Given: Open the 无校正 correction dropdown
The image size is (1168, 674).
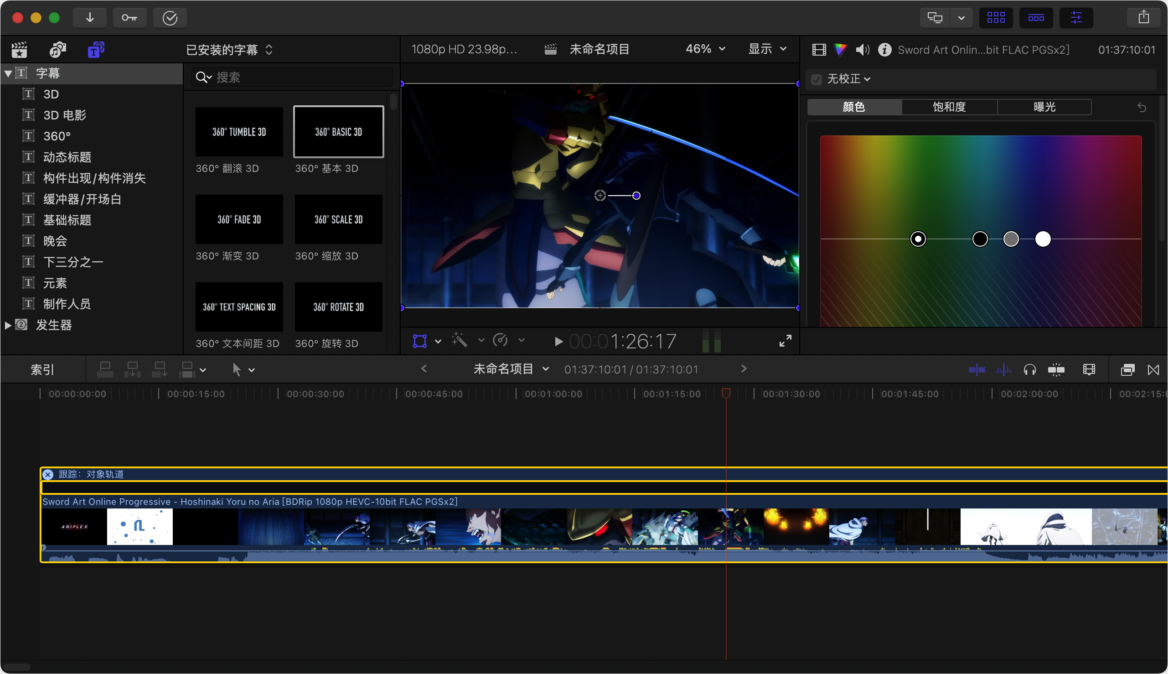Looking at the screenshot, I should (849, 79).
